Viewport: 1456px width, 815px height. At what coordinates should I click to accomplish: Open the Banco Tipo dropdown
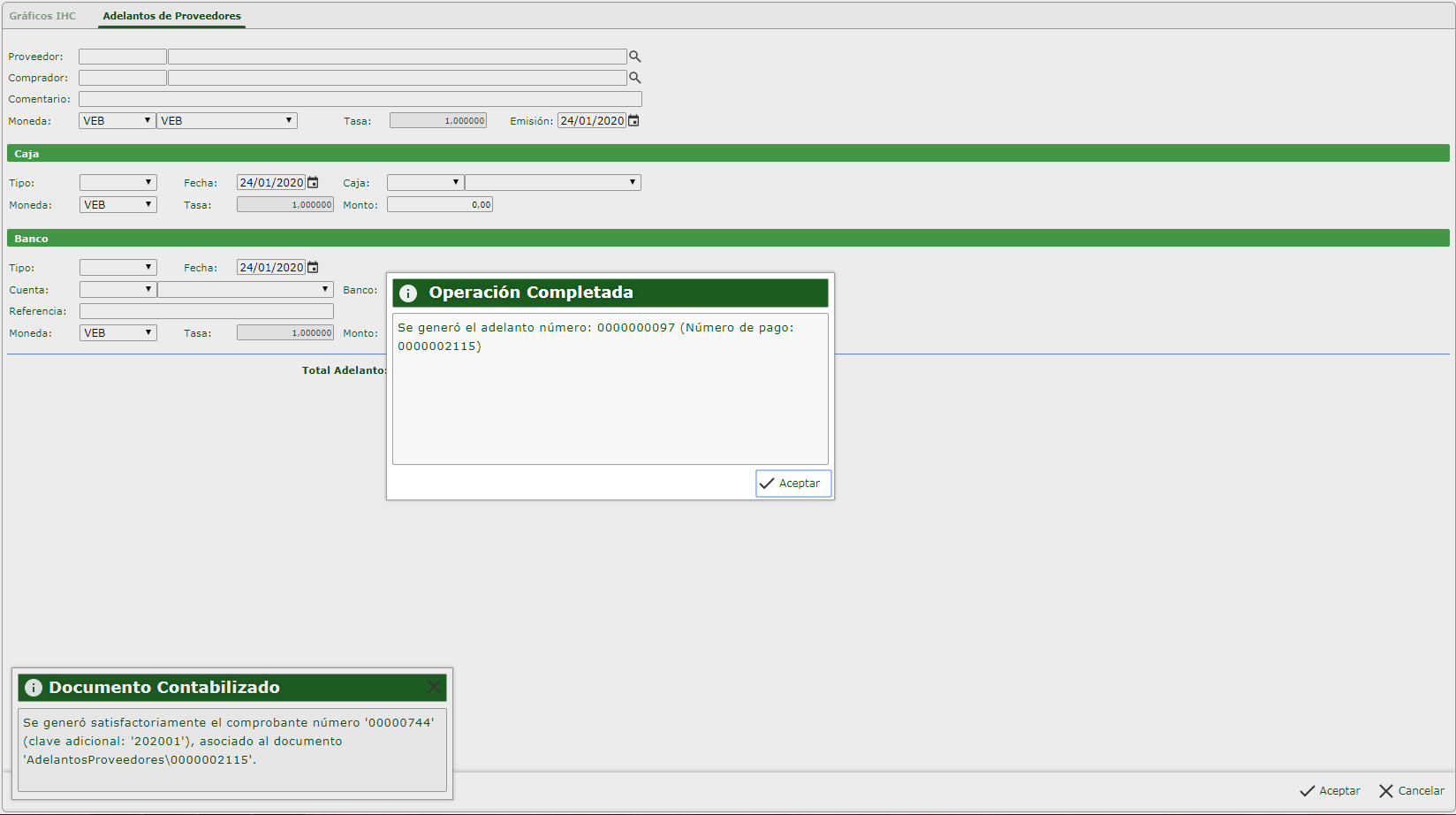(118, 268)
